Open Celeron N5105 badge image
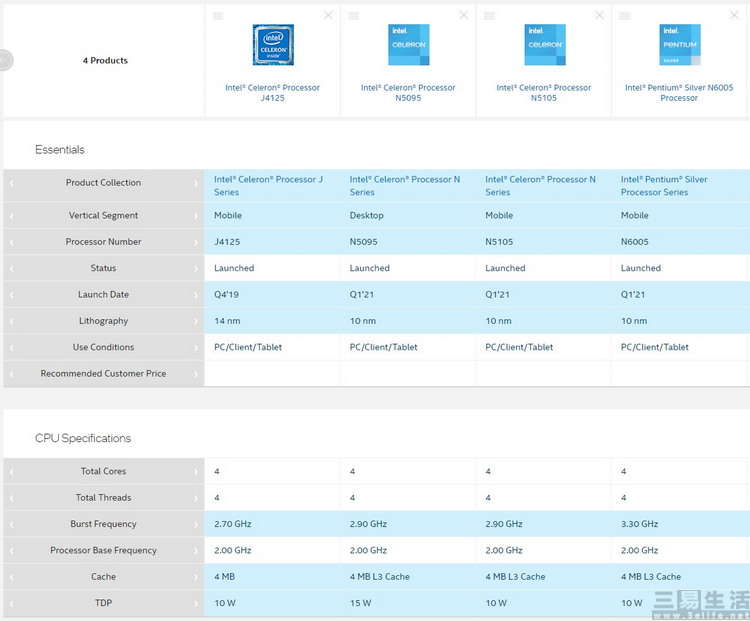 coord(545,44)
